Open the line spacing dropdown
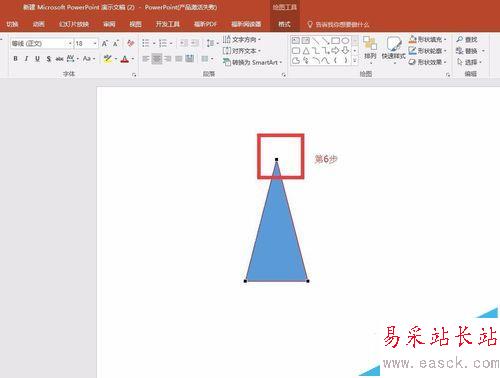The height and width of the screenshot is (378, 500). point(212,43)
